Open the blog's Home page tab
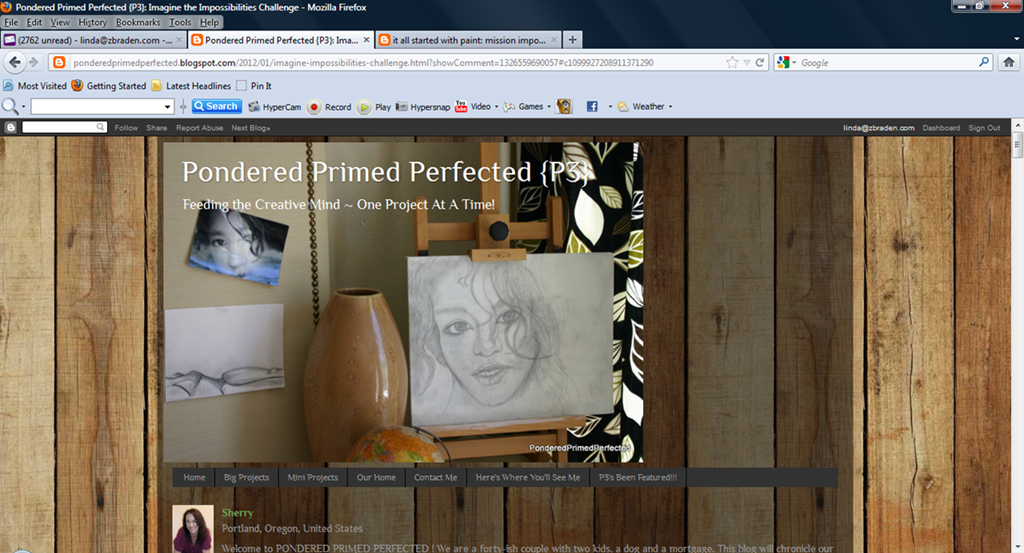This screenshot has height=553, width=1024. 194,477
